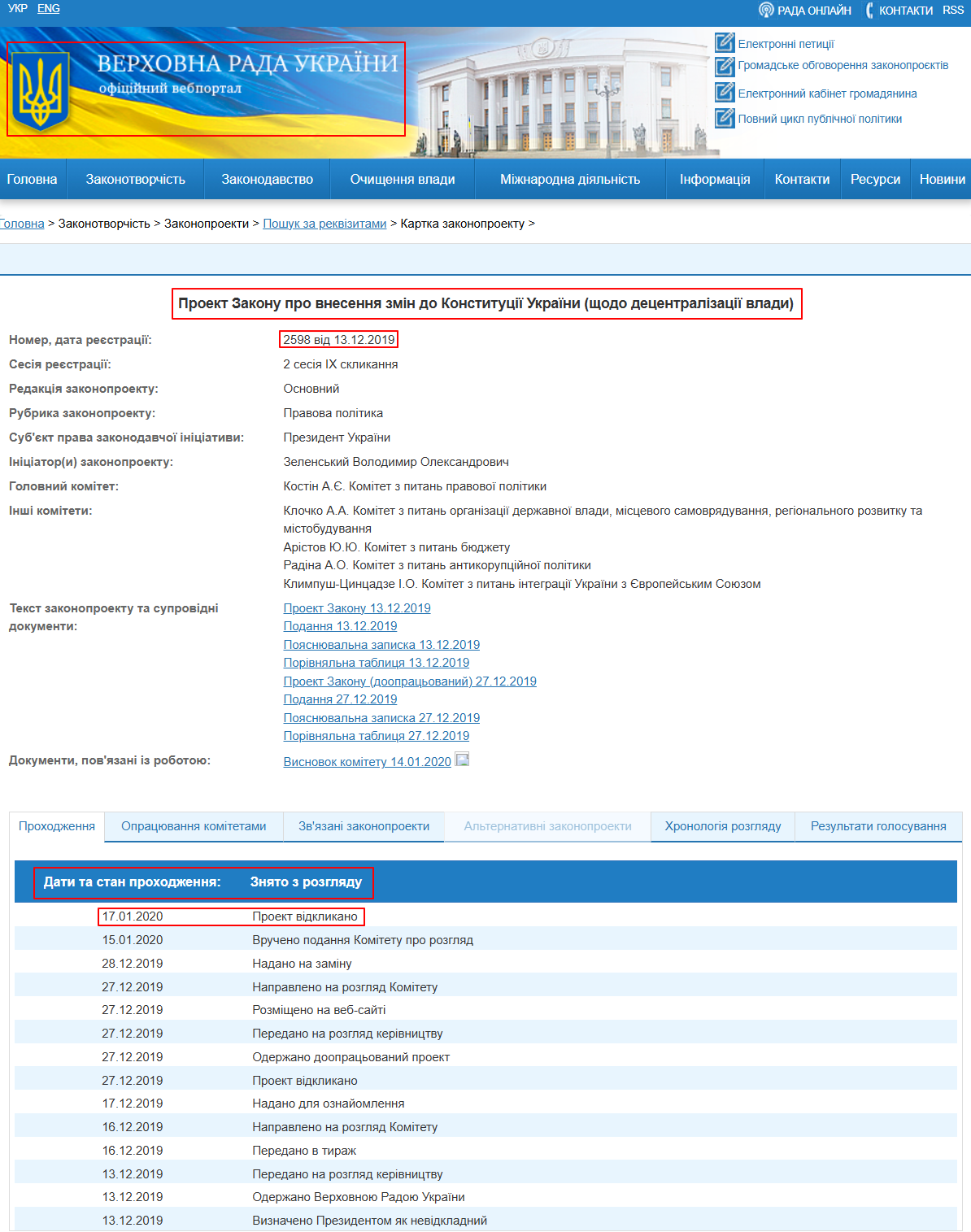
Task: Click the Ukrainian trident emblem logo
Action: [40, 89]
